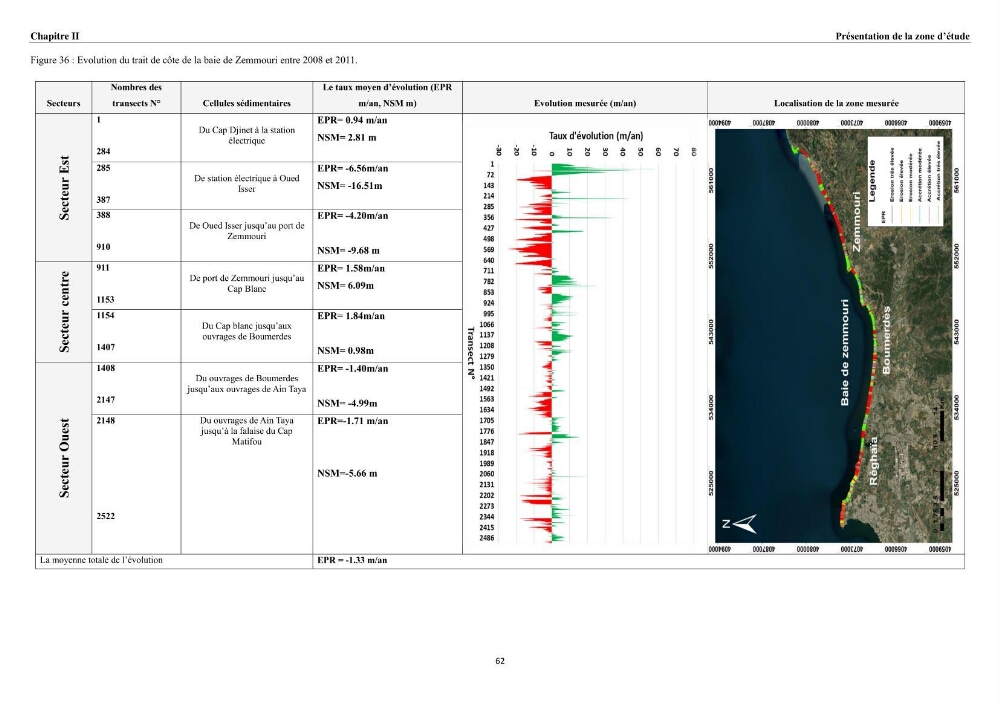Image resolution: width=1000 pixels, height=707 pixels.
Task: Click the value 'EPR= 1.84m/an'
Action: point(351,316)
